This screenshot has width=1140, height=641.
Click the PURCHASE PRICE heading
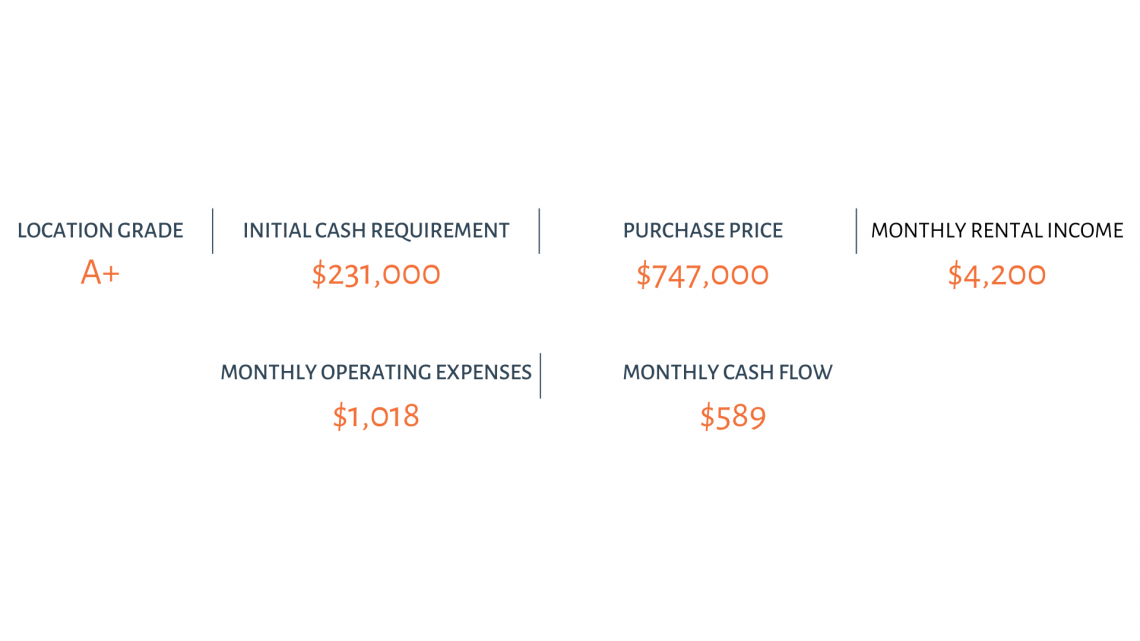[x=702, y=230]
